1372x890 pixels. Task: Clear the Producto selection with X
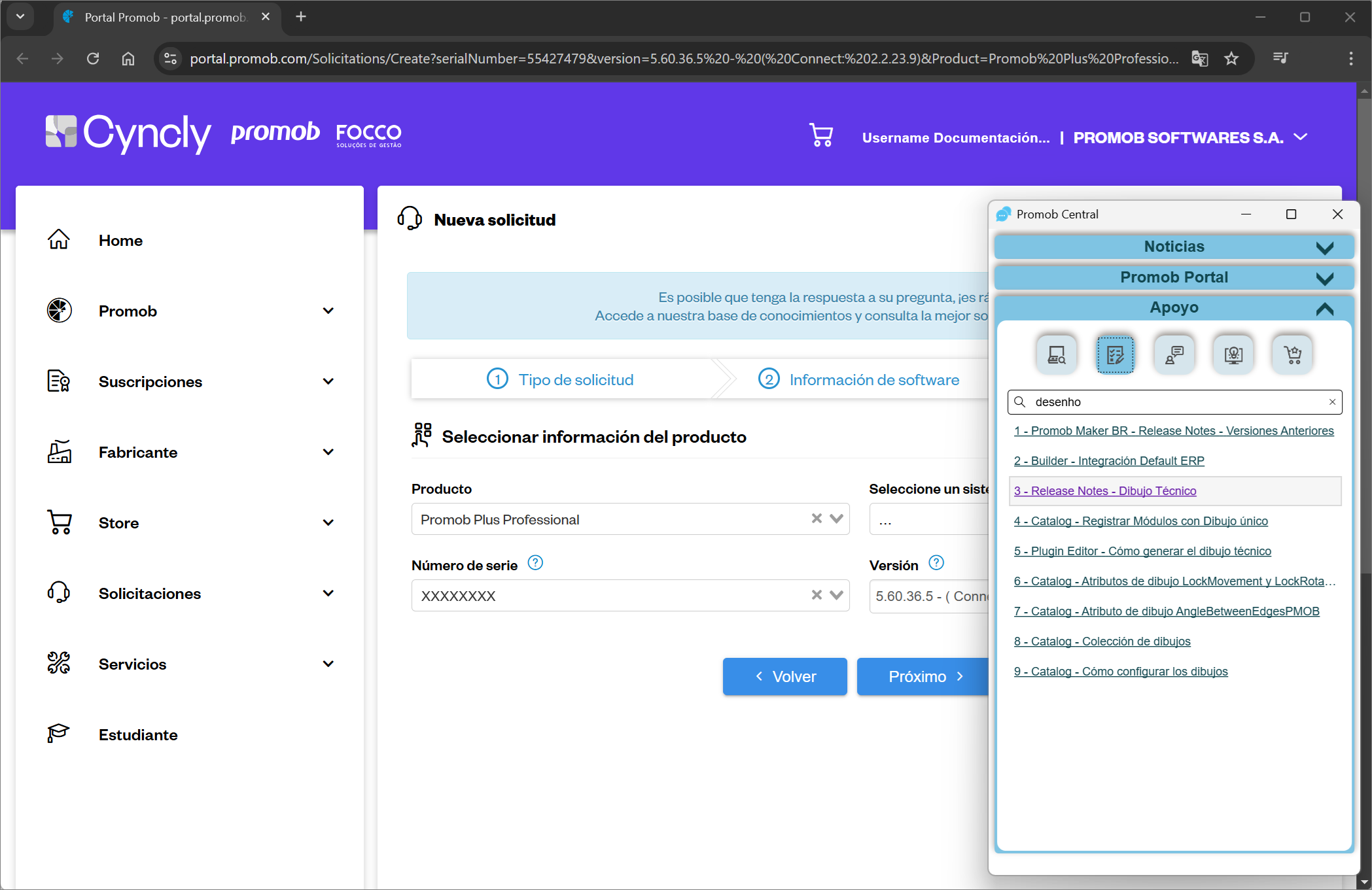click(817, 519)
